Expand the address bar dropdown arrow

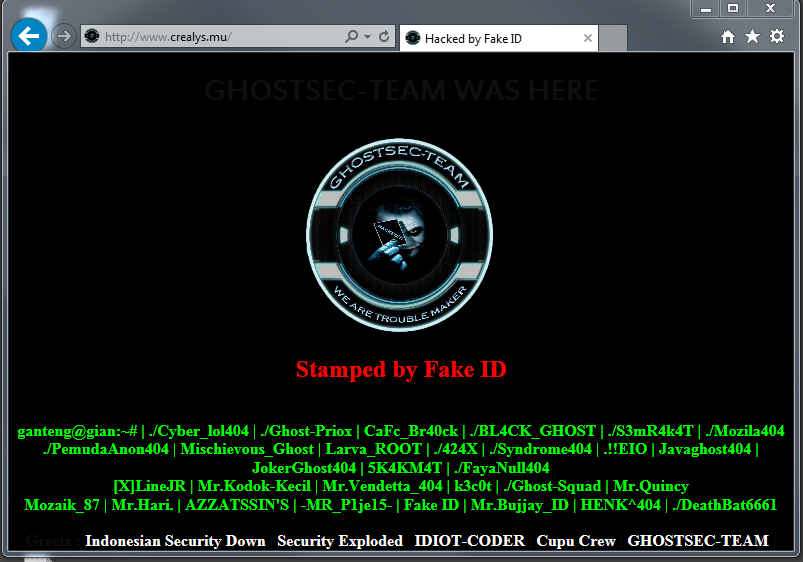pos(367,36)
